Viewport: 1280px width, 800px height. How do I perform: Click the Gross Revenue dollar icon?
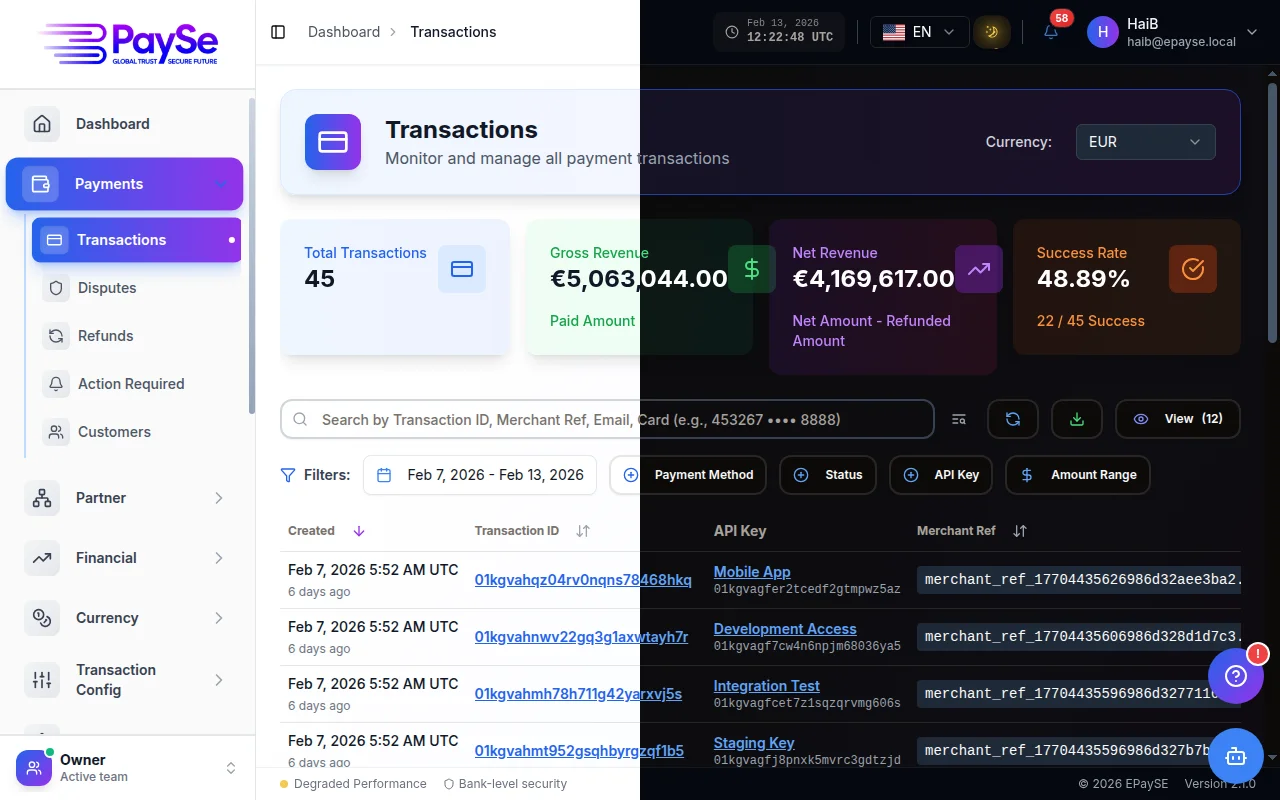pos(752,269)
